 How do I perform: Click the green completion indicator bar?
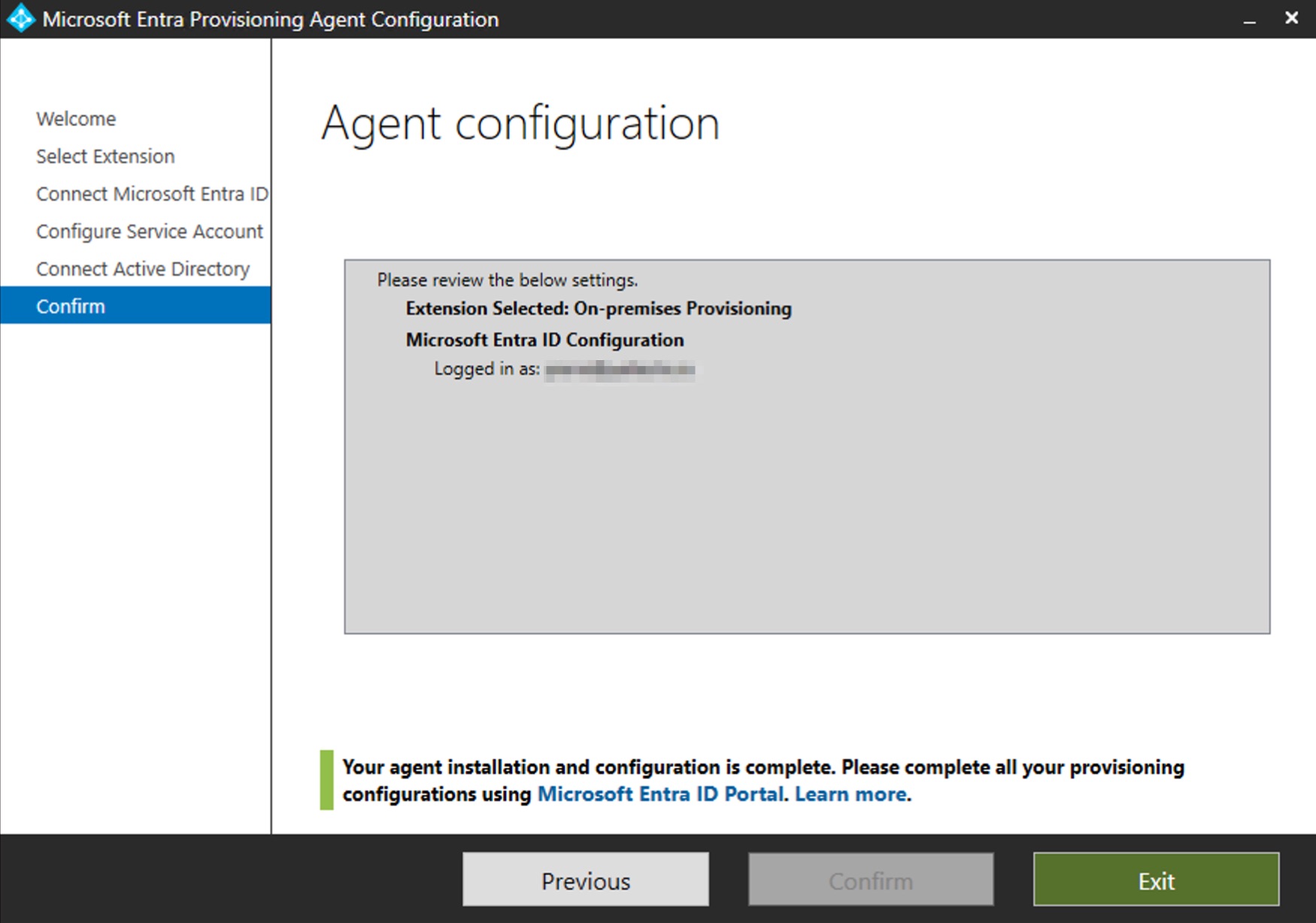pos(326,780)
